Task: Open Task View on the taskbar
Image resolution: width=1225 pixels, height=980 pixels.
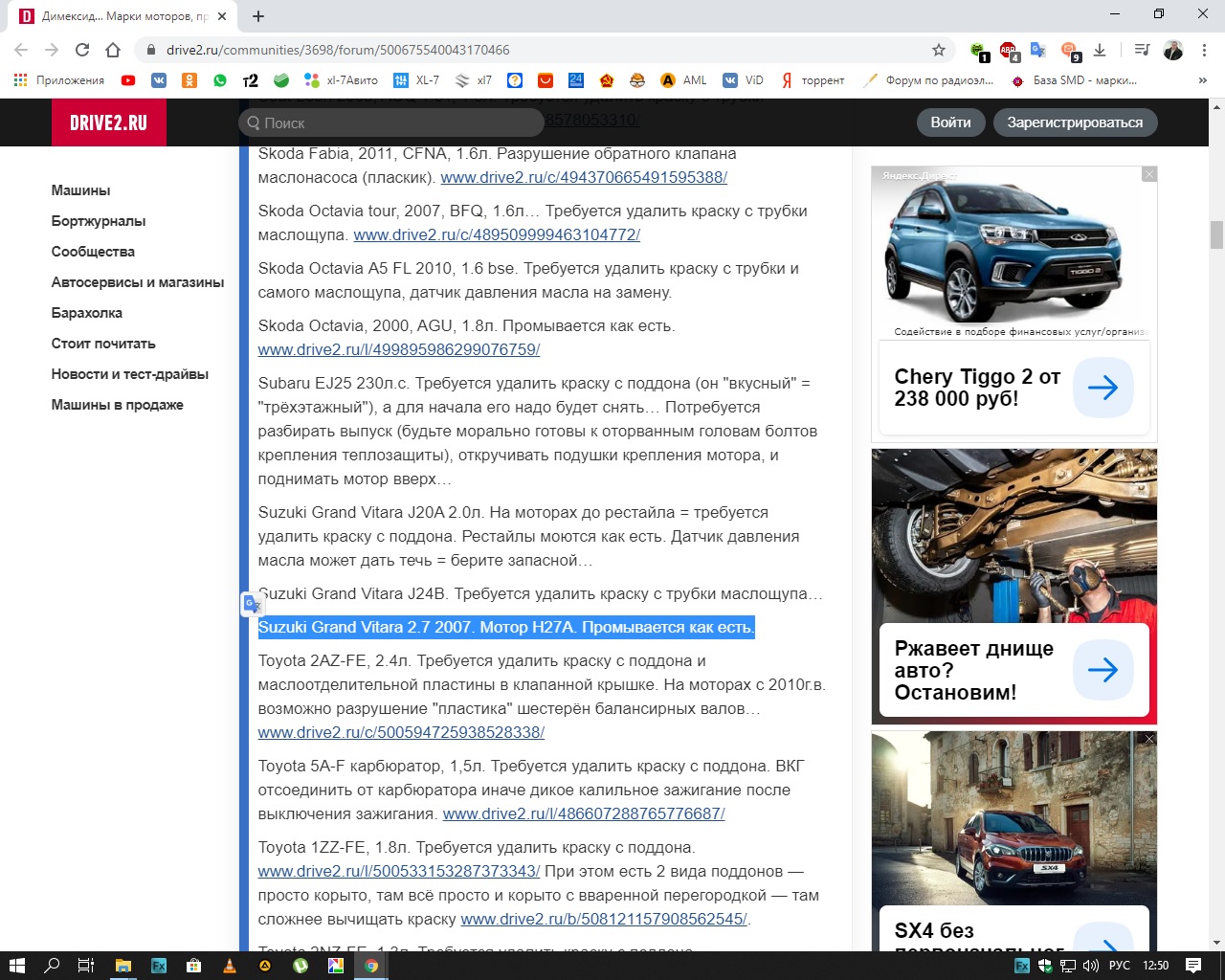Action: point(85,966)
